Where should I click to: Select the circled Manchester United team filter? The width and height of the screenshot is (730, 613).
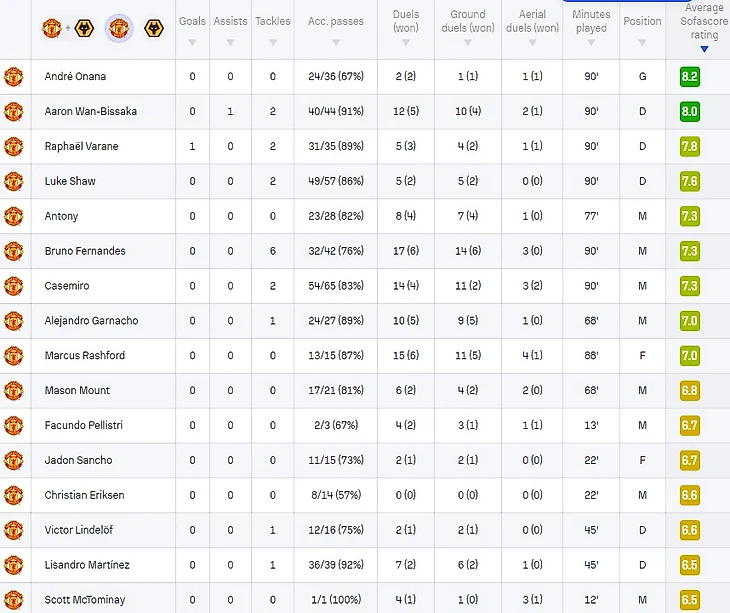coord(119,28)
